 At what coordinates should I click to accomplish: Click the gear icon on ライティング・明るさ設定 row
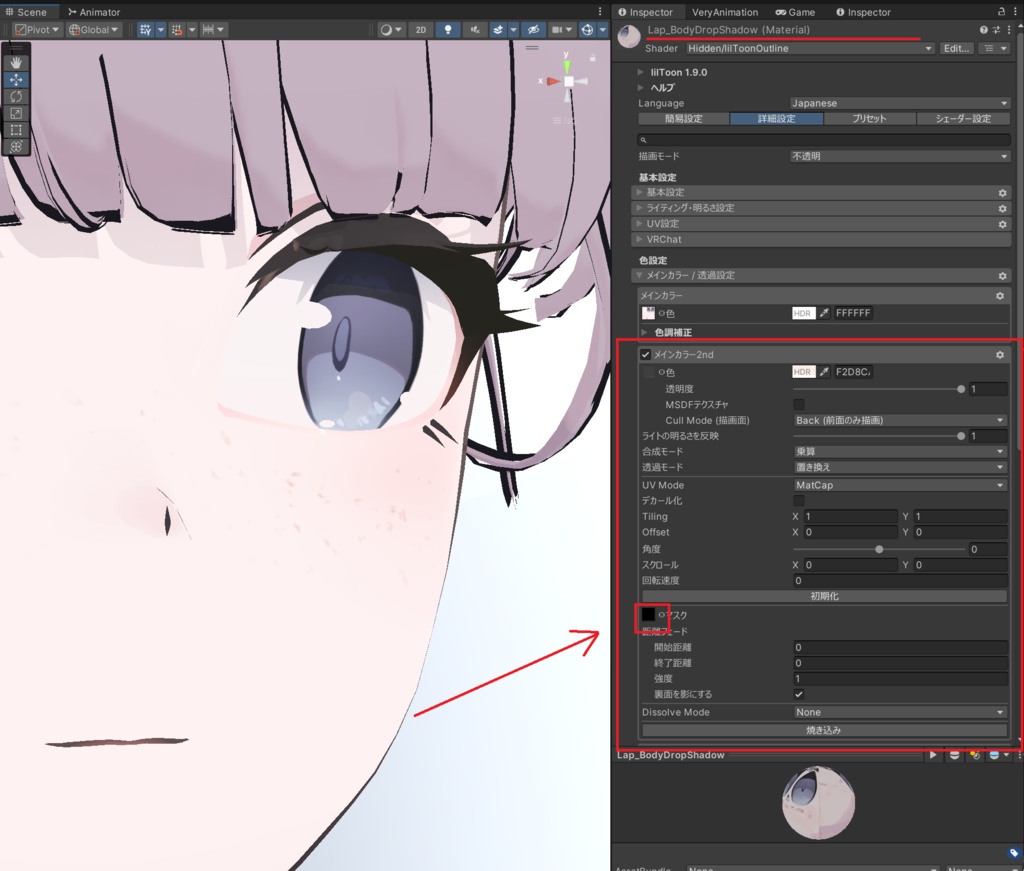tap(1002, 208)
